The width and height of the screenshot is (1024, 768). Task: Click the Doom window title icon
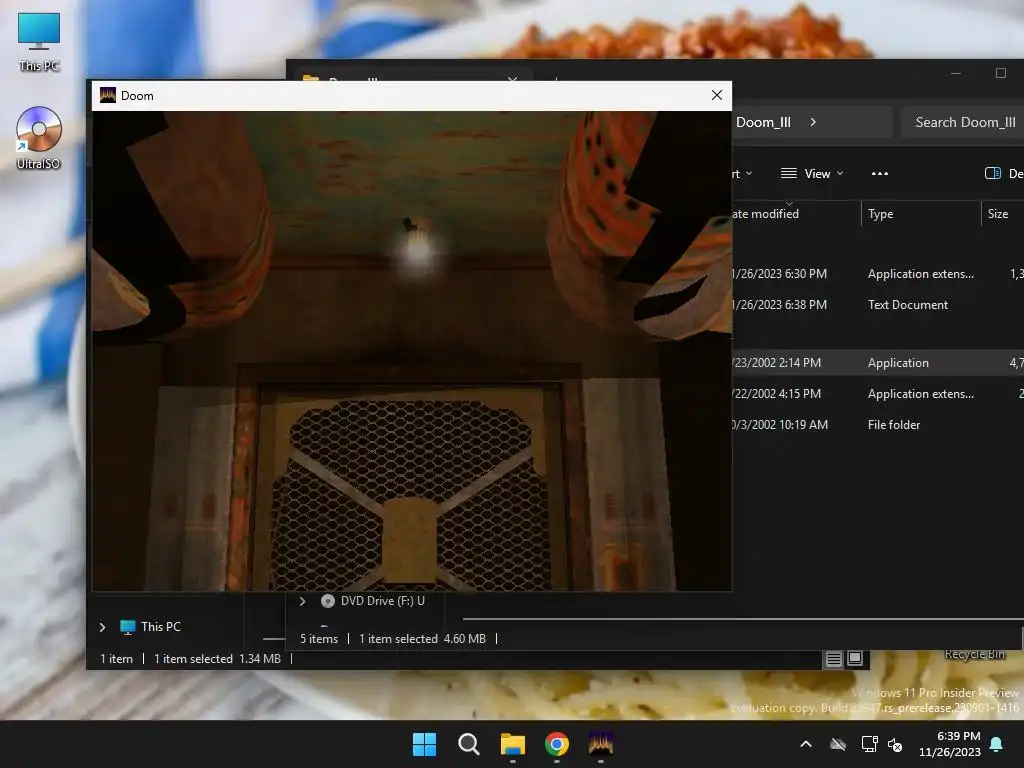tap(108, 95)
